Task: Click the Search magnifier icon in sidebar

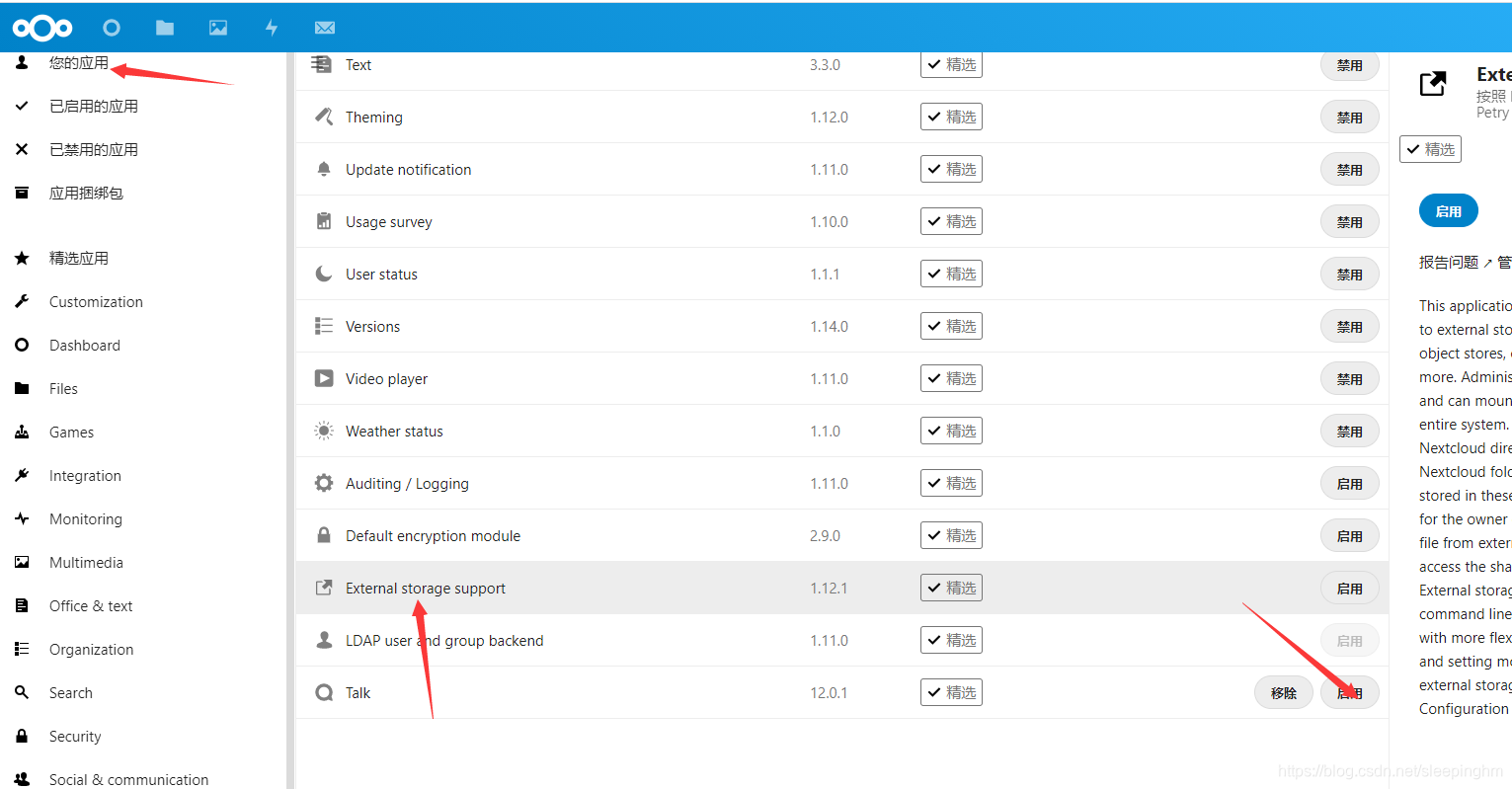Action: coord(22,692)
